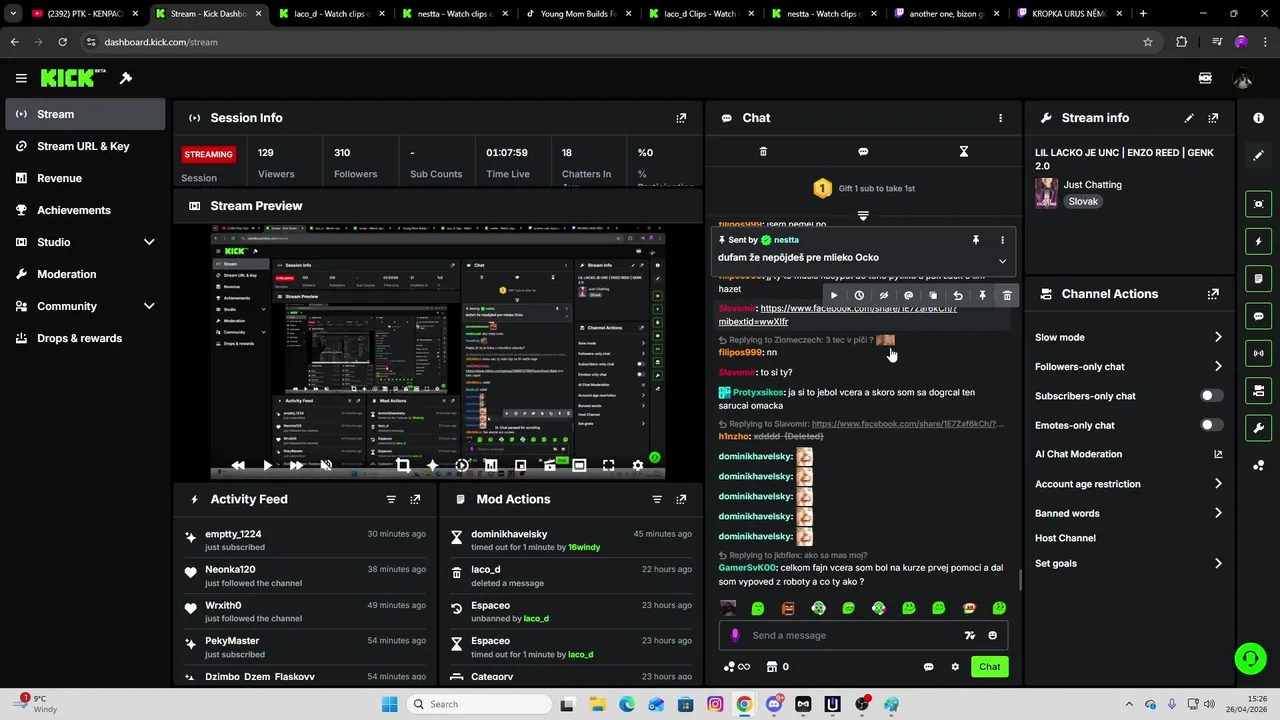Pop out the Session Info panel
This screenshot has height=720, width=1280.
[681, 118]
